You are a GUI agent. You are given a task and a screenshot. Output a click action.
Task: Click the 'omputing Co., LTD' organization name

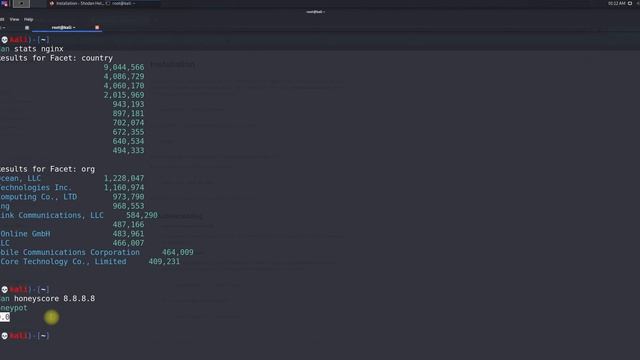[x=38, y=197]
